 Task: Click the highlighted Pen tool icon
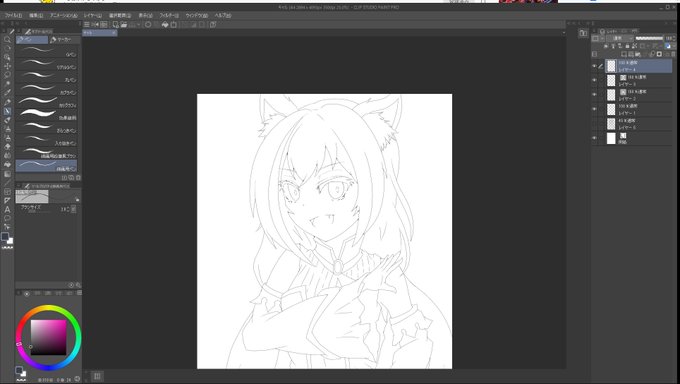click(x=7, y=111)
